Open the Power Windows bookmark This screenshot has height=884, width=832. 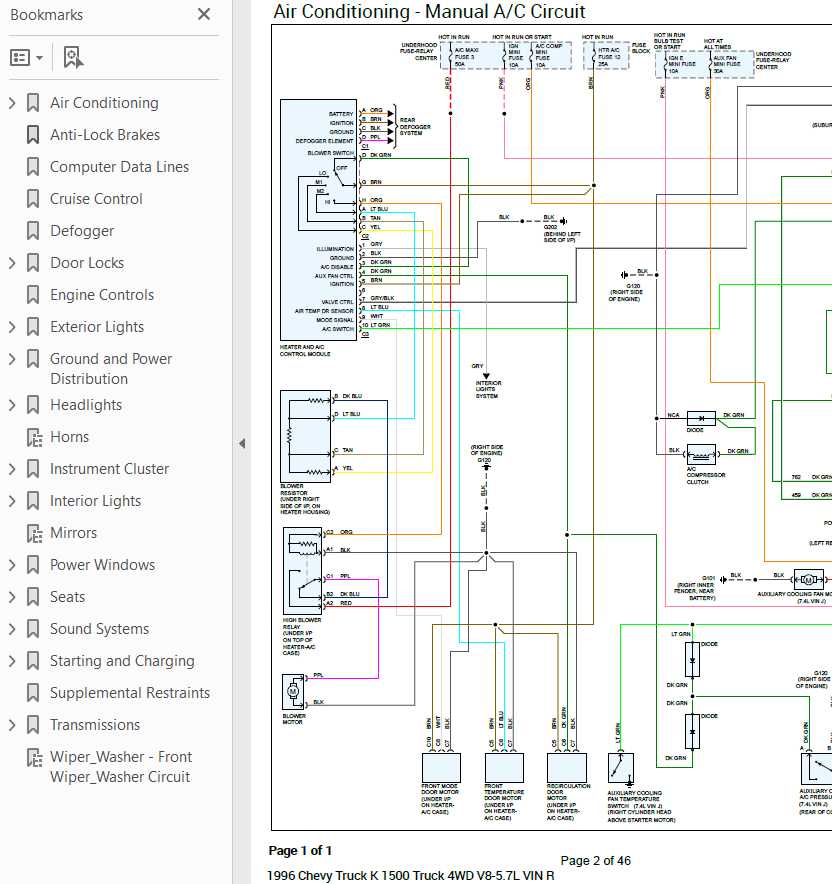tap(103, 565)
